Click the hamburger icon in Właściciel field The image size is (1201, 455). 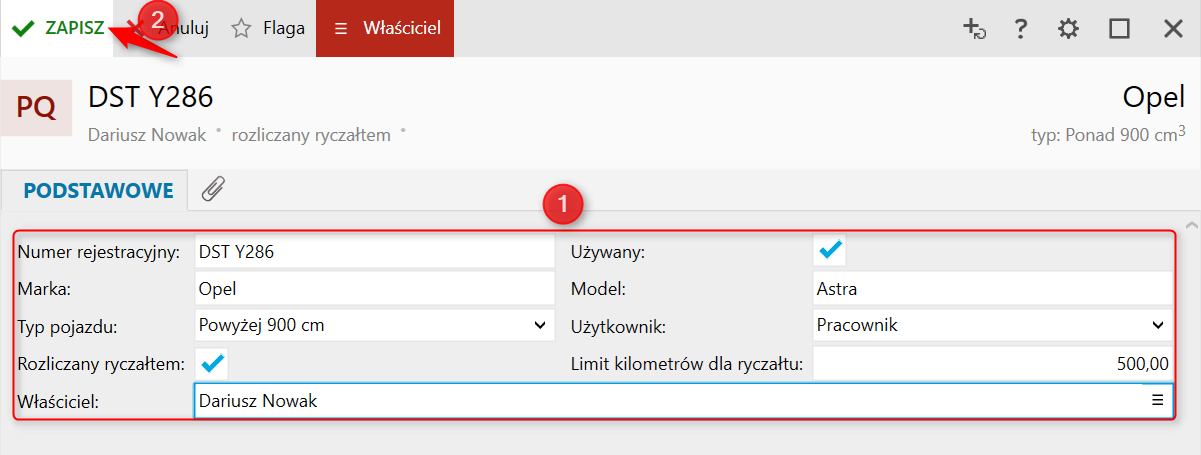tap(1157, 400)
